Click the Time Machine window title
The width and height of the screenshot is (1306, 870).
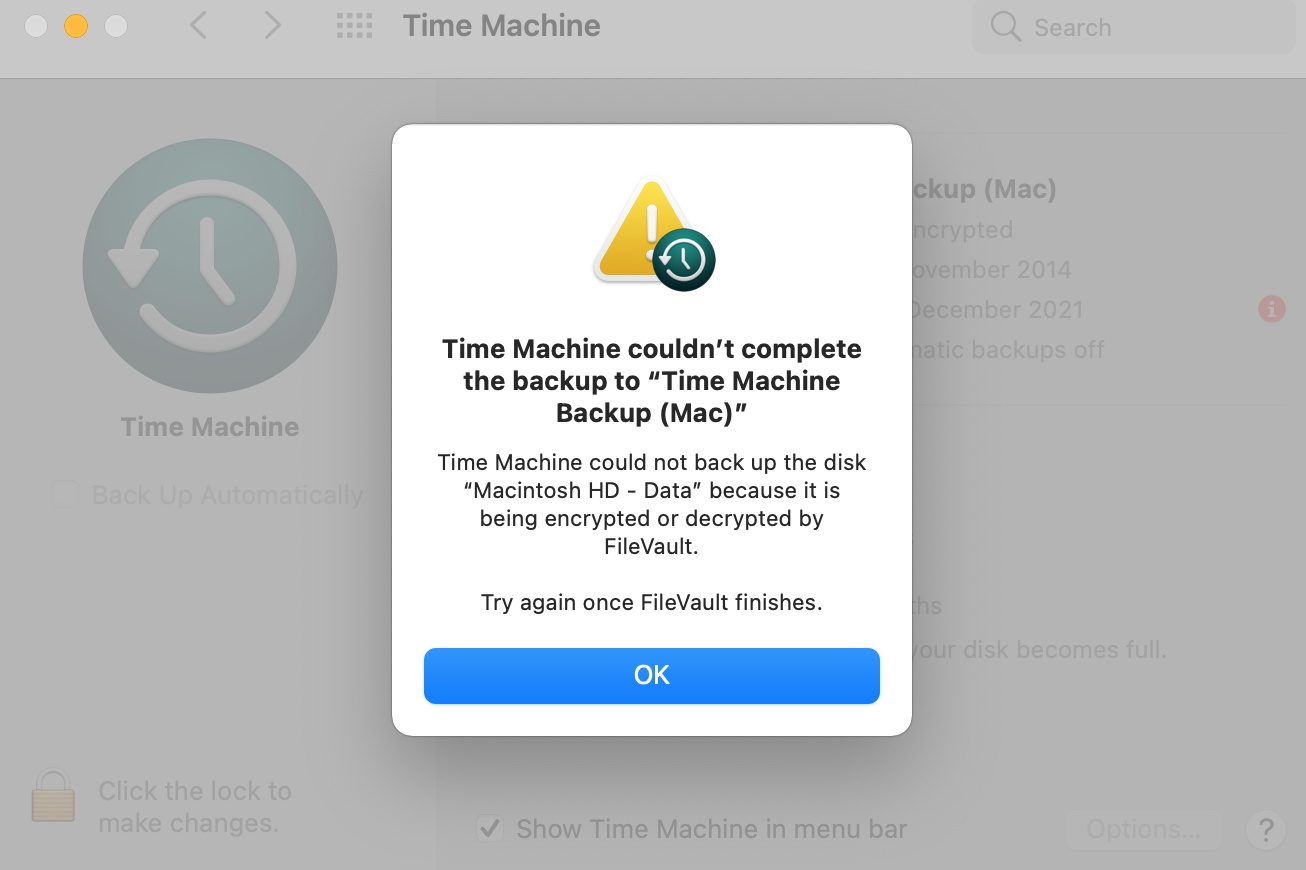point(501,26)
